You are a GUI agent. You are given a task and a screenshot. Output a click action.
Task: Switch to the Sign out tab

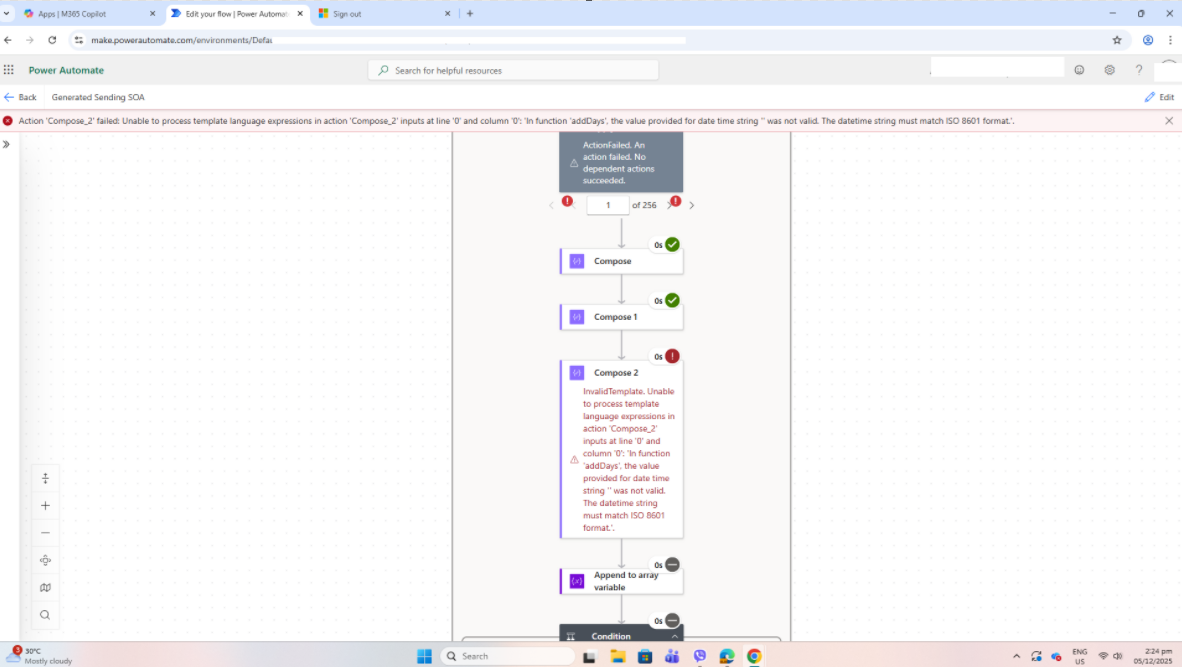pos(384,14)
